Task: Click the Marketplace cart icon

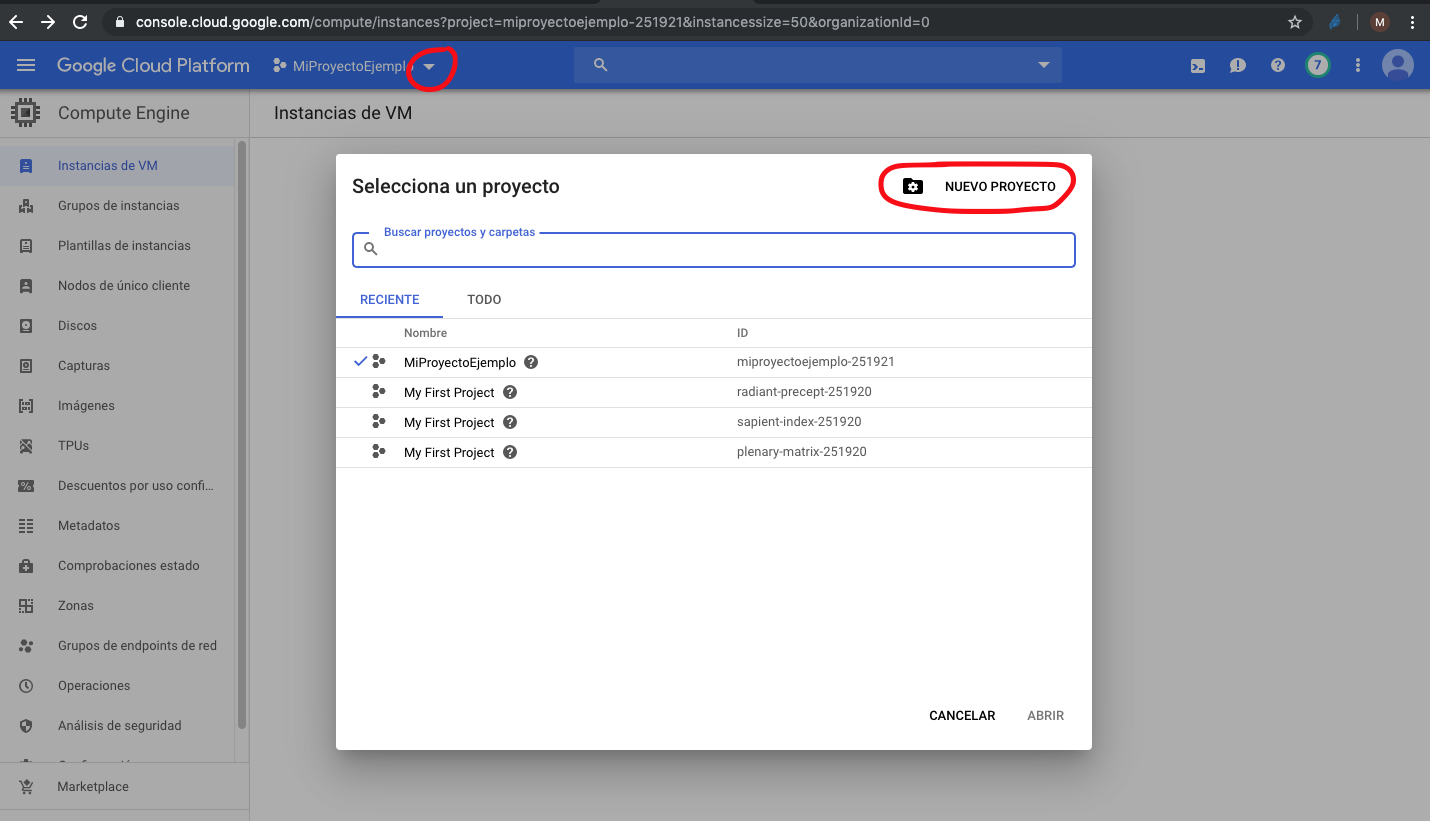Action: click(x=26, y=787)
